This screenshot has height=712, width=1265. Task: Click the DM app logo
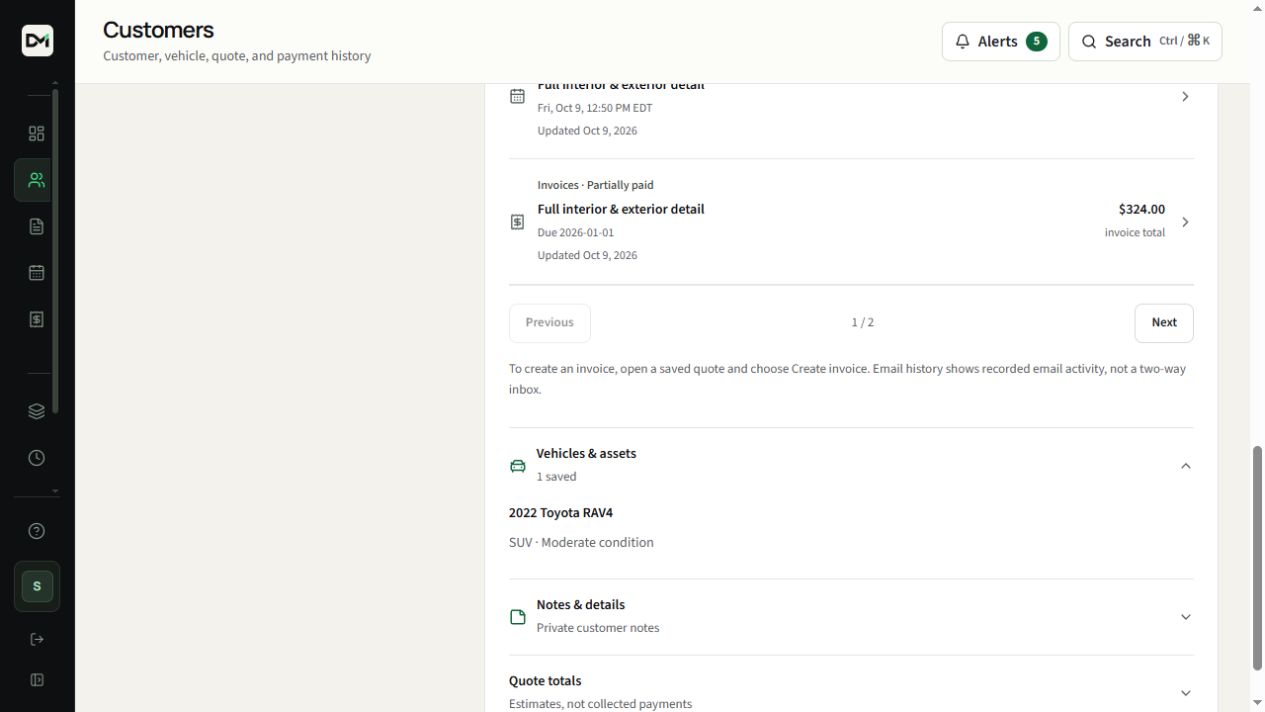point(37,40)
